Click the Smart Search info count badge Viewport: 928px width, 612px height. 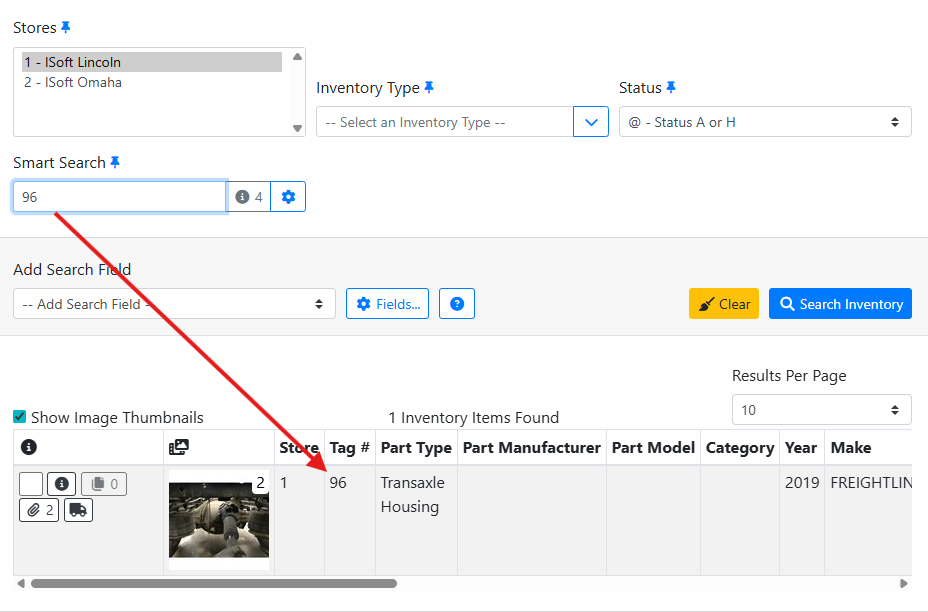(x=249, y=197)
